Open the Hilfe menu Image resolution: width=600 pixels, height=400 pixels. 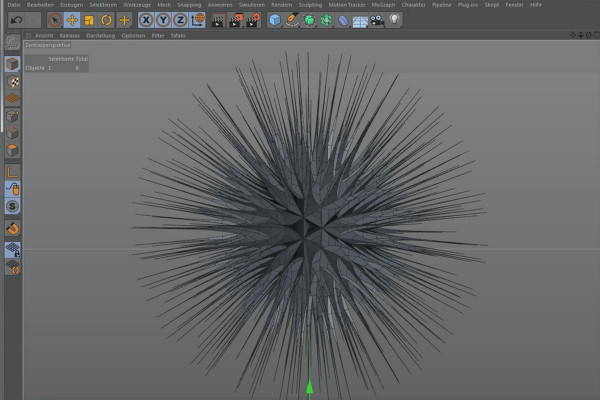[536, 5]
